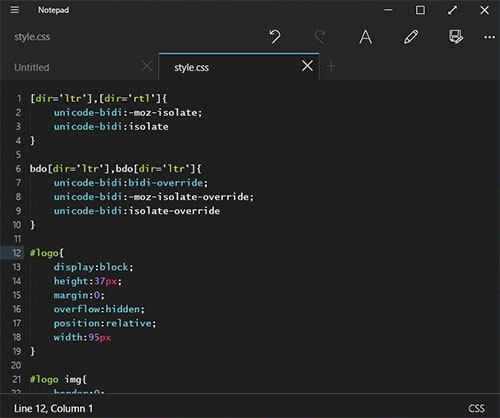Maximize the Notepad window
This screenshot has height=418, width=500.
click(420, 10)
